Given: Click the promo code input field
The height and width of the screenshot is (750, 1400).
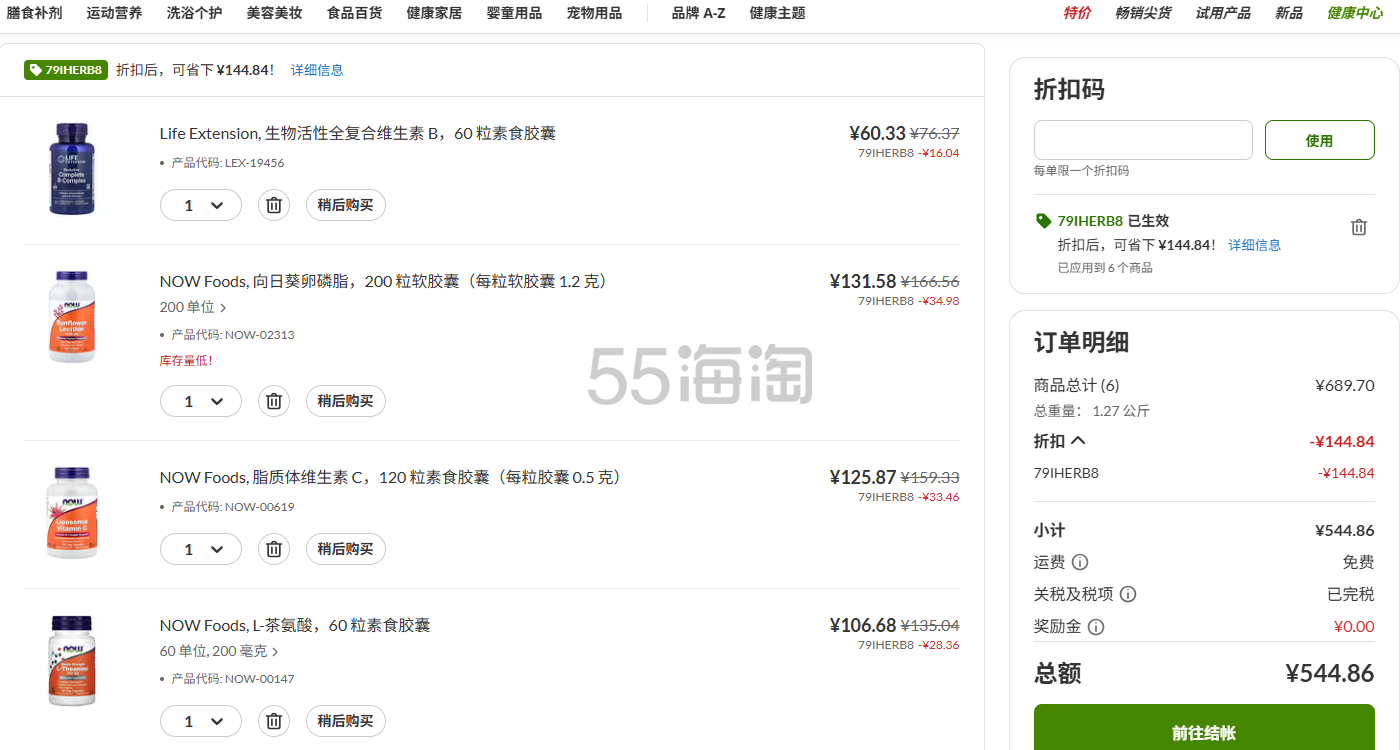Looking at the screenshot, I should pos(1143,140).
